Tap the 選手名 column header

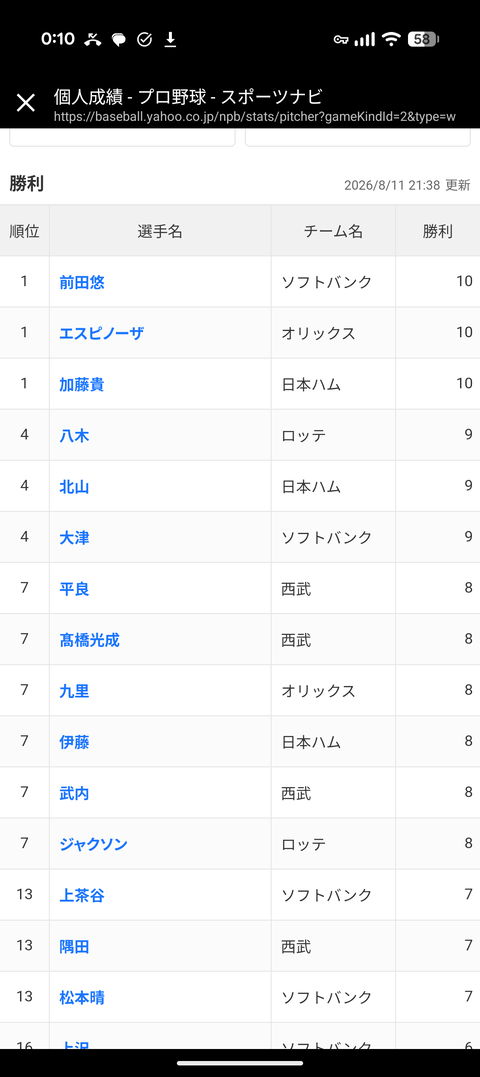[x=160, y=231]
